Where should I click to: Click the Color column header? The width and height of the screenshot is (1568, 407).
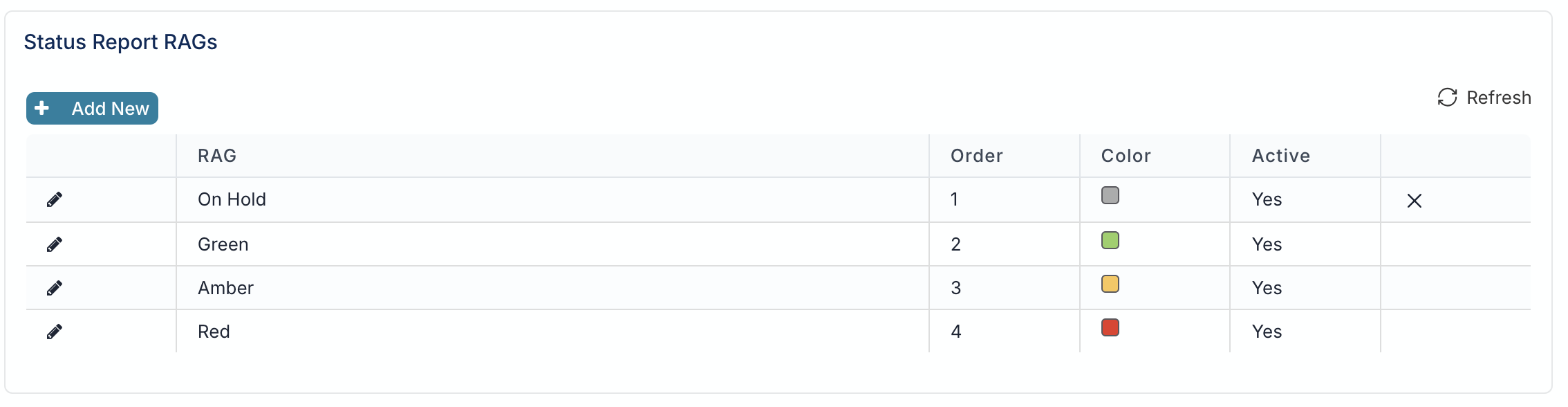coord(1126,156)
